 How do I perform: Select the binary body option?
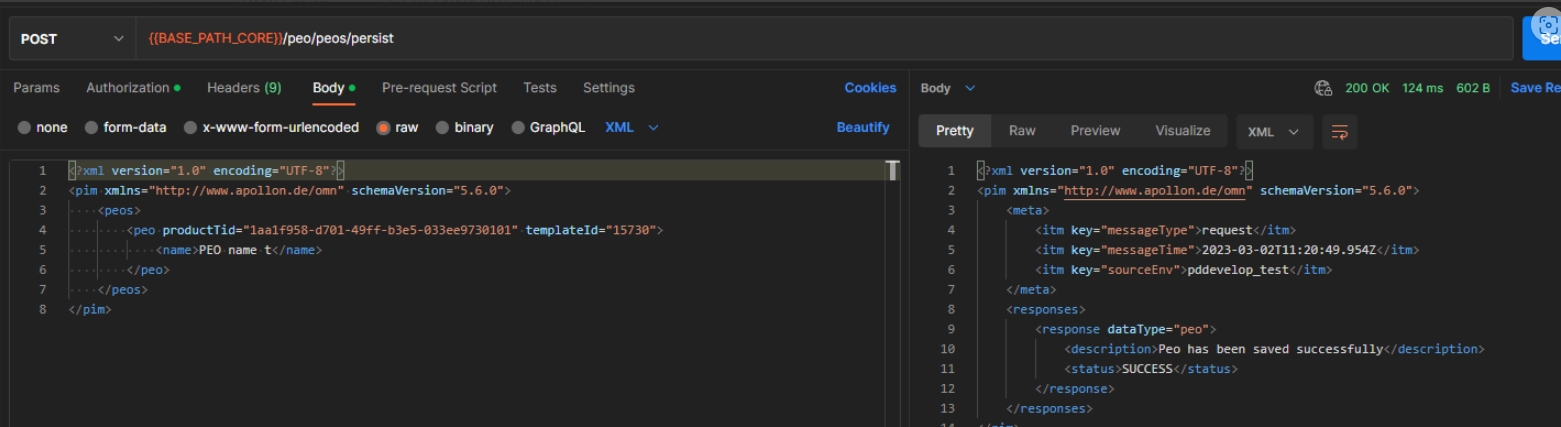(x=442, y=127)
